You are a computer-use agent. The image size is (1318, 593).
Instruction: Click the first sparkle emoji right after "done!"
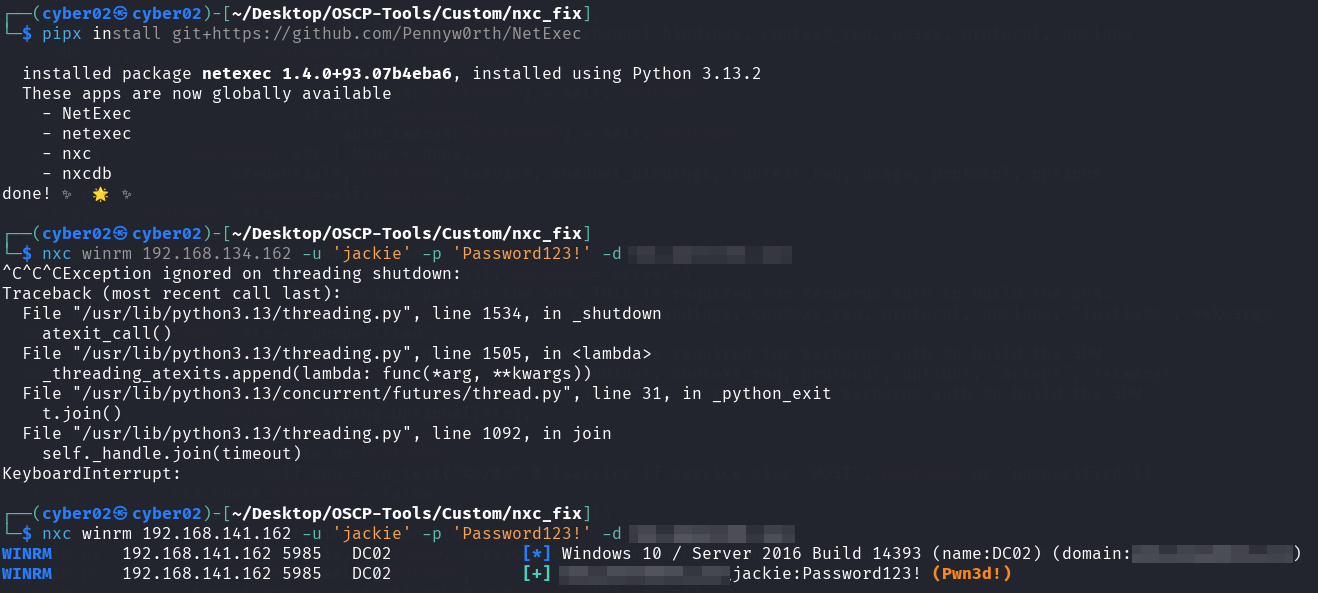coord(67,194)
